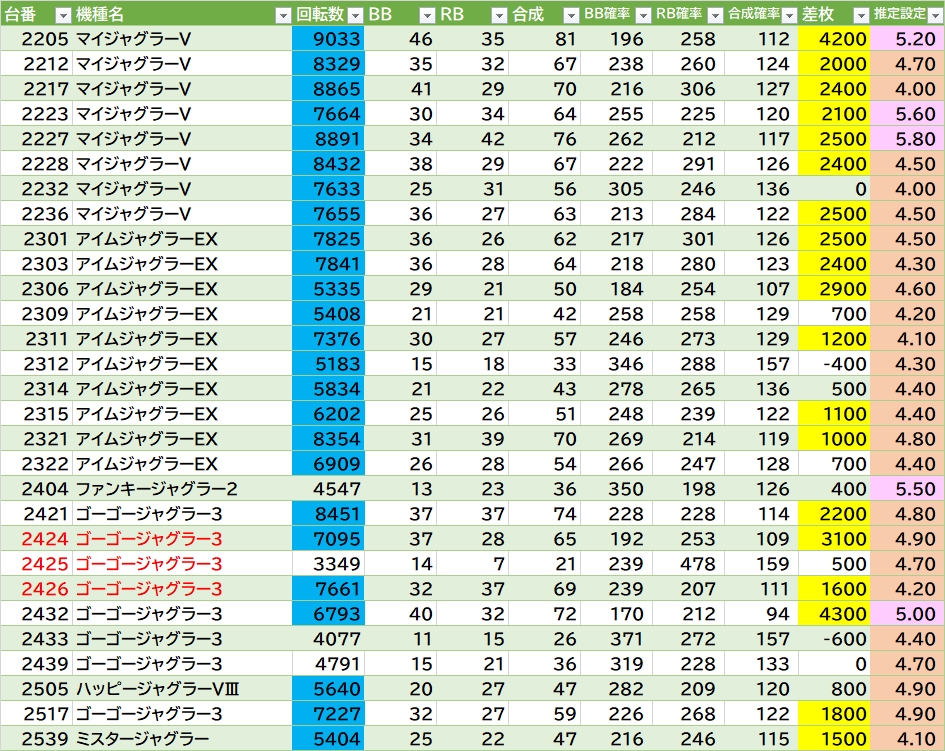Select the BB確率 cell showing 346
The width and height of the screenshot is (945, 751).
[x=617, y=364]
